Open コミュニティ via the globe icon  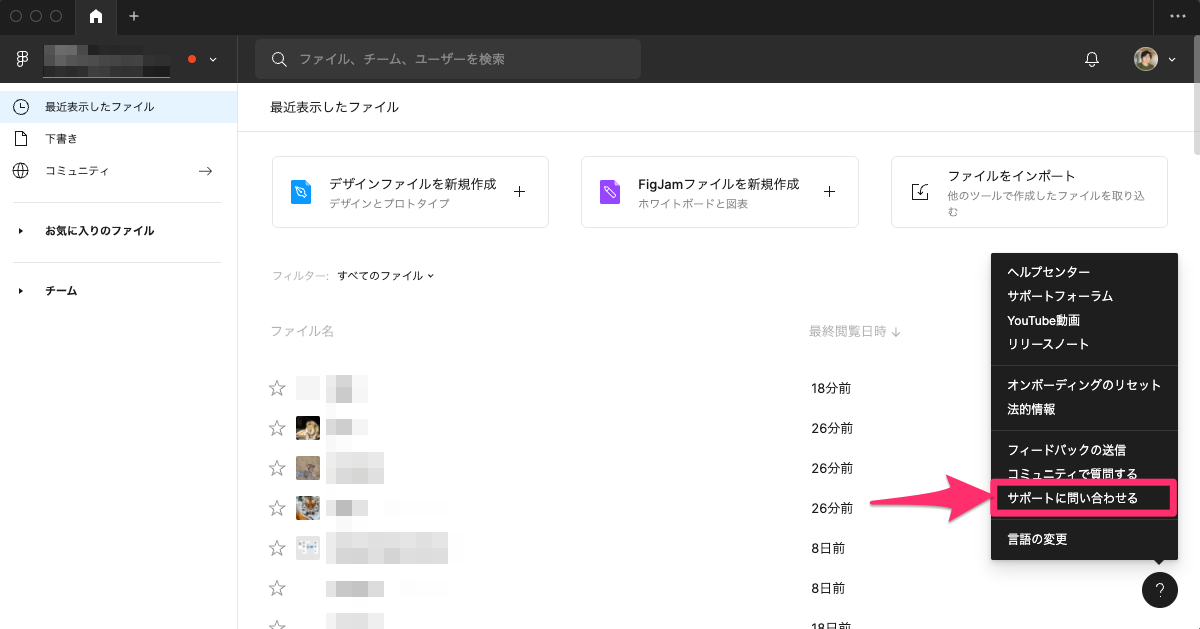[x=21, y=170]
